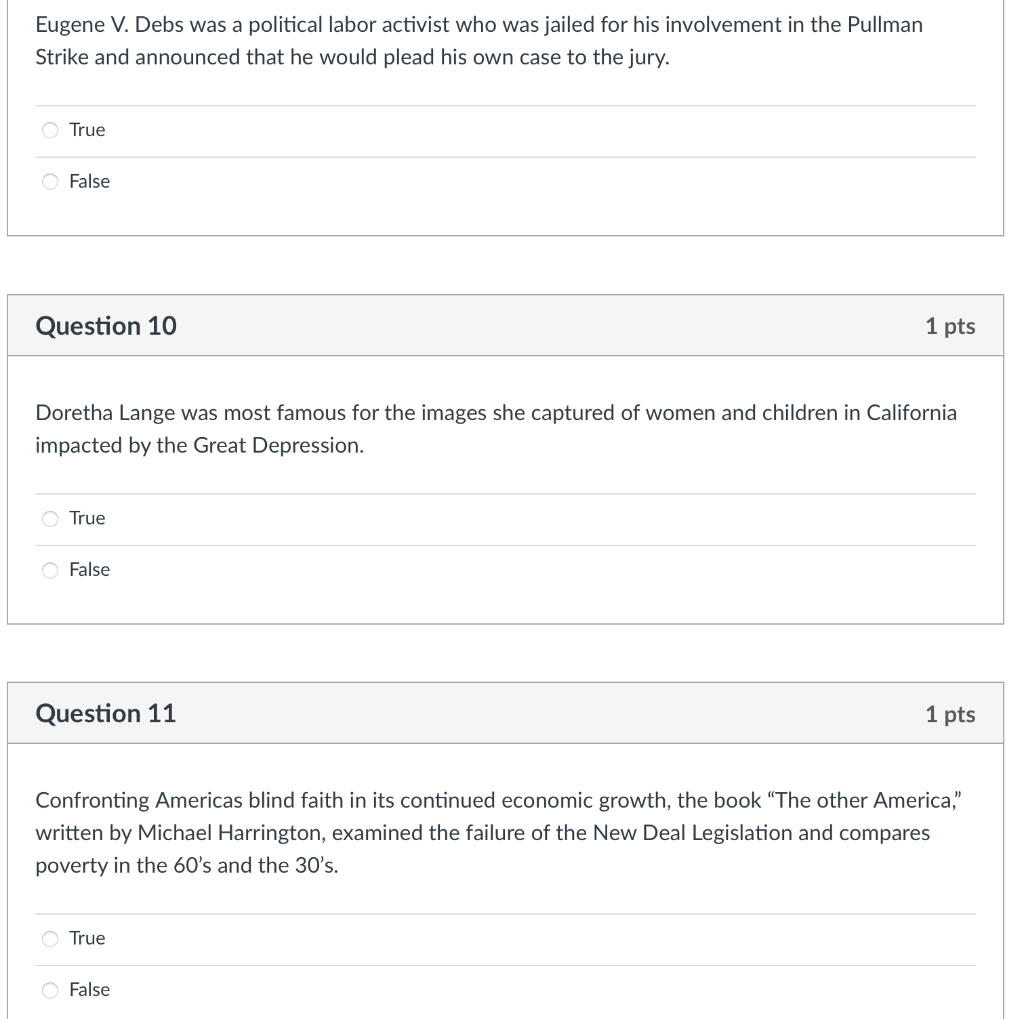Click the Eugene V. Debs statement text
The height and width of the screenshot is (1019, 1024).
click(x=479, y=41)
